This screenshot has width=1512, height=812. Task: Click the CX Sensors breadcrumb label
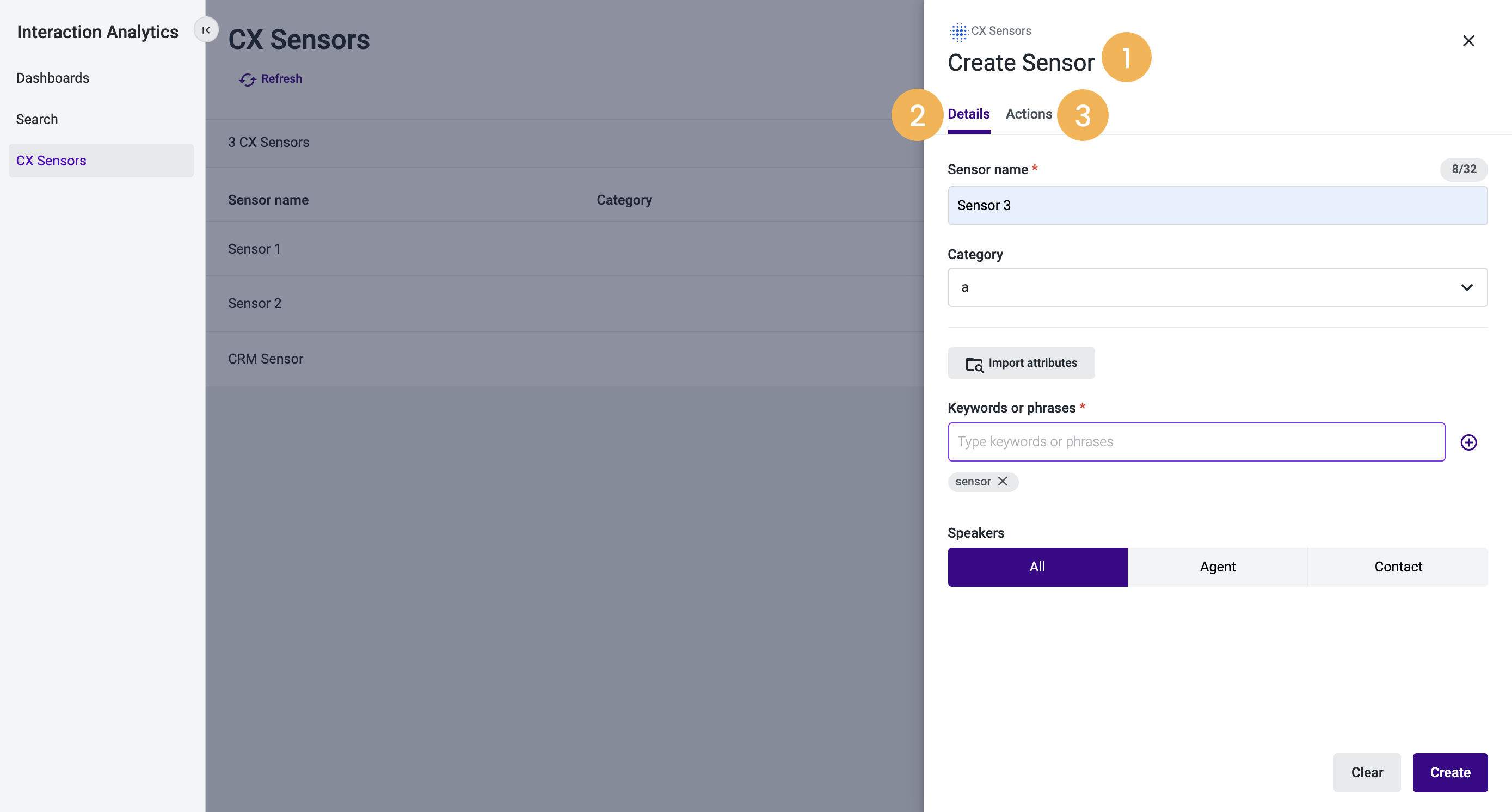1001,30
